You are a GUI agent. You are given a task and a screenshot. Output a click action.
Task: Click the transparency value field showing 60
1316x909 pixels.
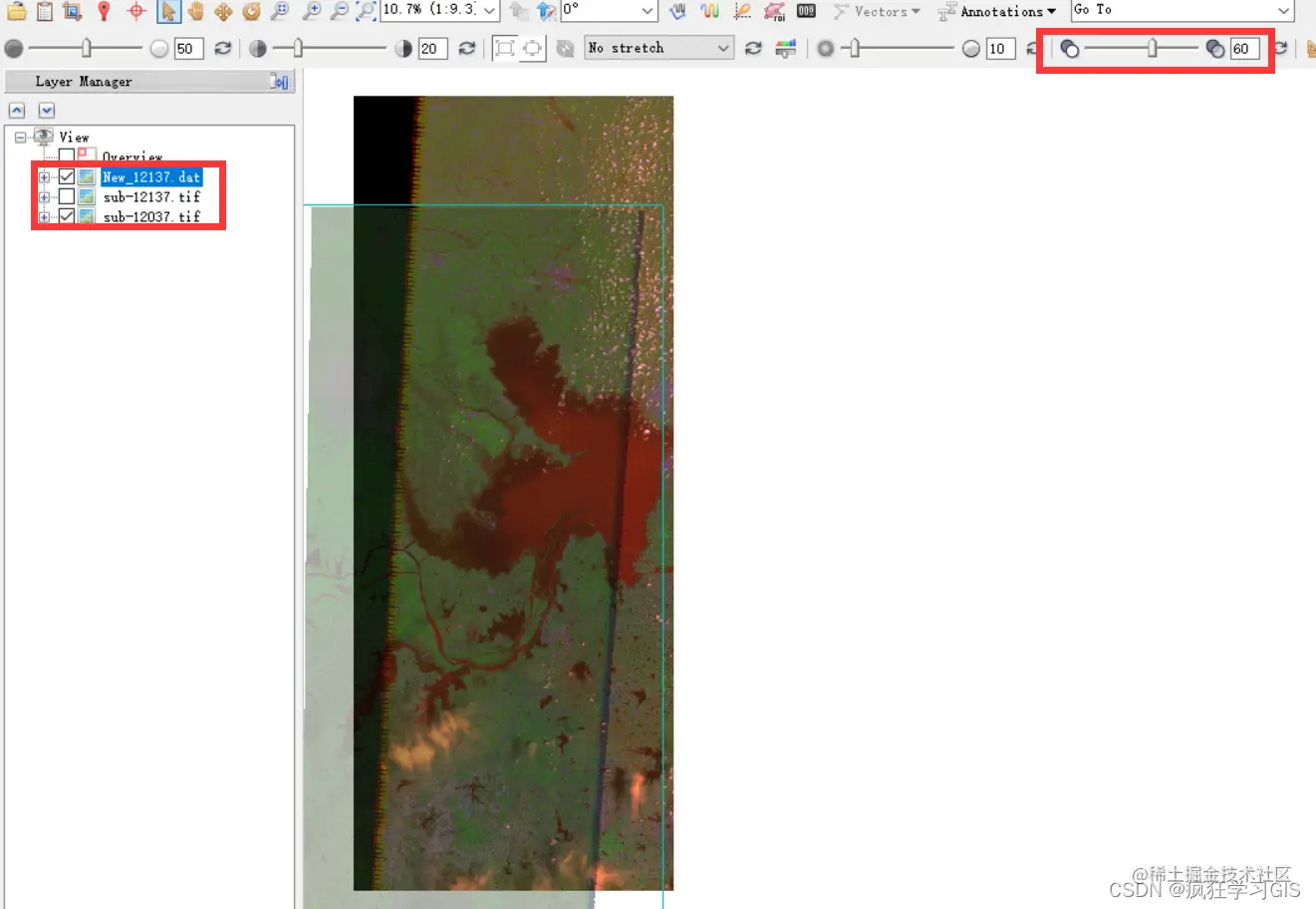click(x=1245, y=48)
